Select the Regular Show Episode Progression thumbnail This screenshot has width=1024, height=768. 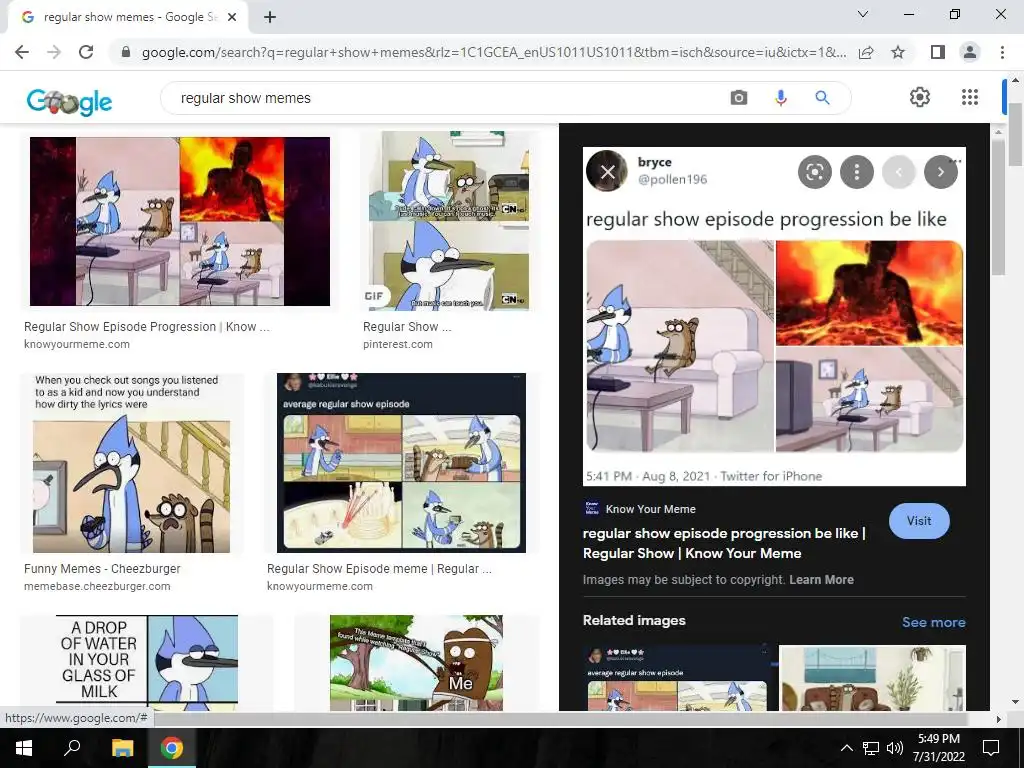180,221
